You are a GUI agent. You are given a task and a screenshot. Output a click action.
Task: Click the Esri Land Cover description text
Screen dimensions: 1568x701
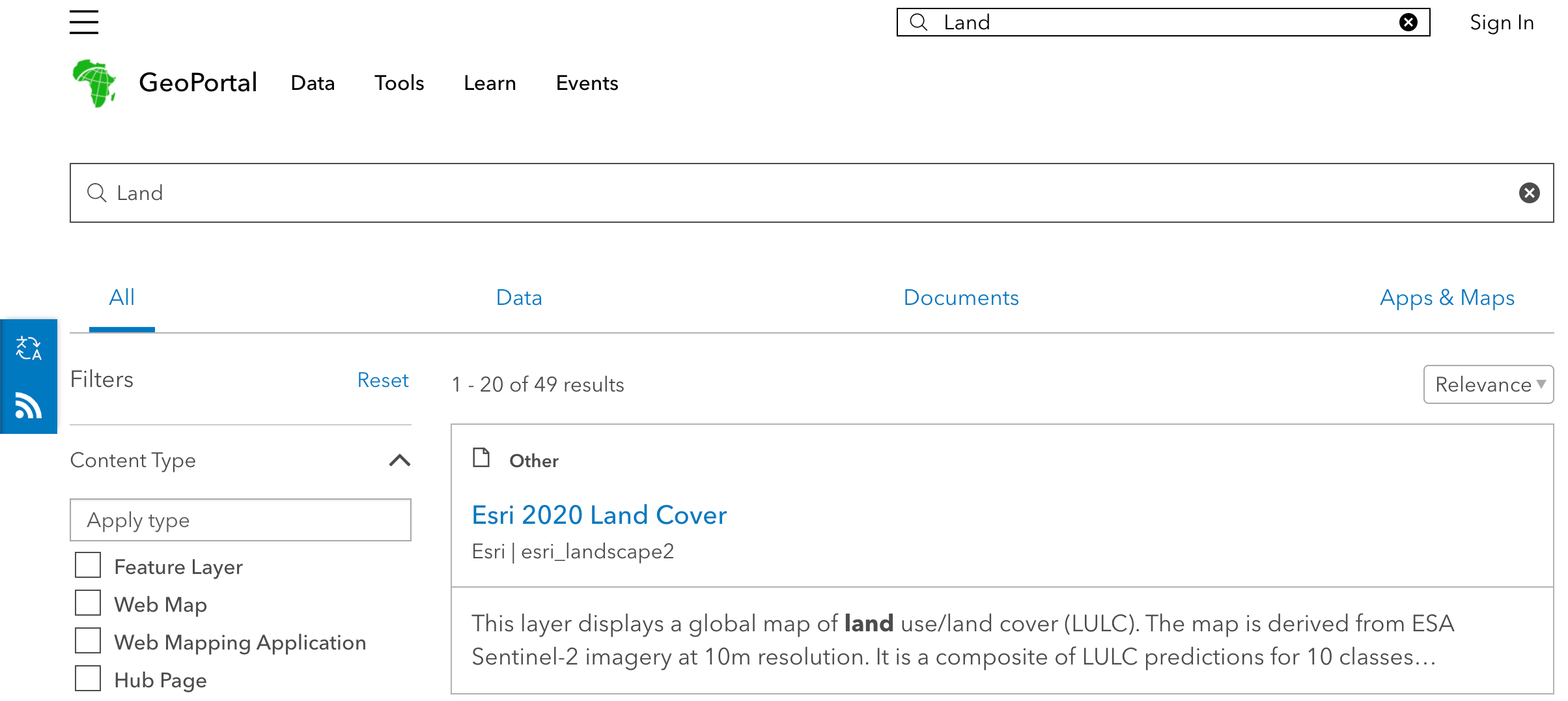pos(962,640)
